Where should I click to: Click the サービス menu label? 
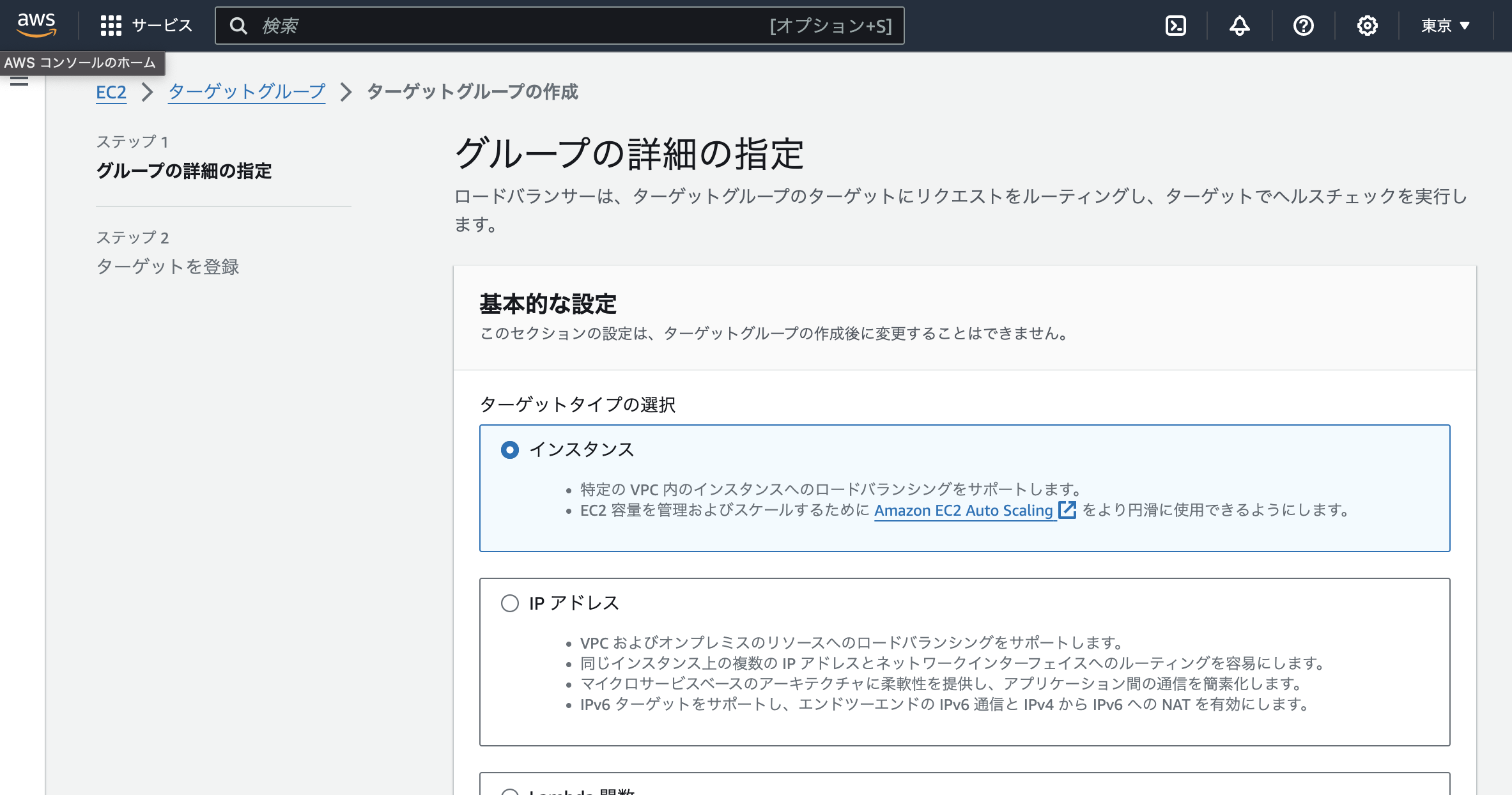point(162,26)
